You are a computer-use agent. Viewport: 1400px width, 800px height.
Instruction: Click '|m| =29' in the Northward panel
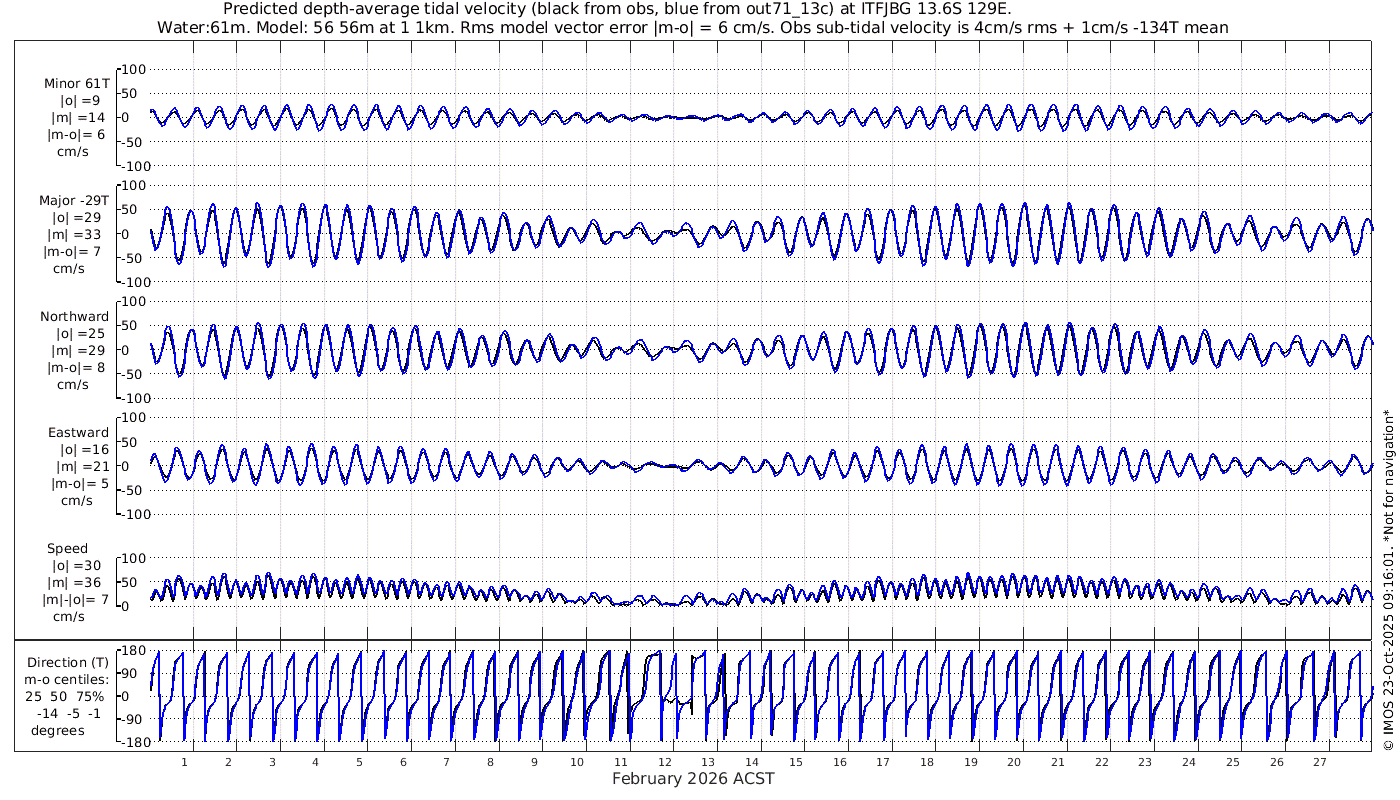[x=80, y=350]
